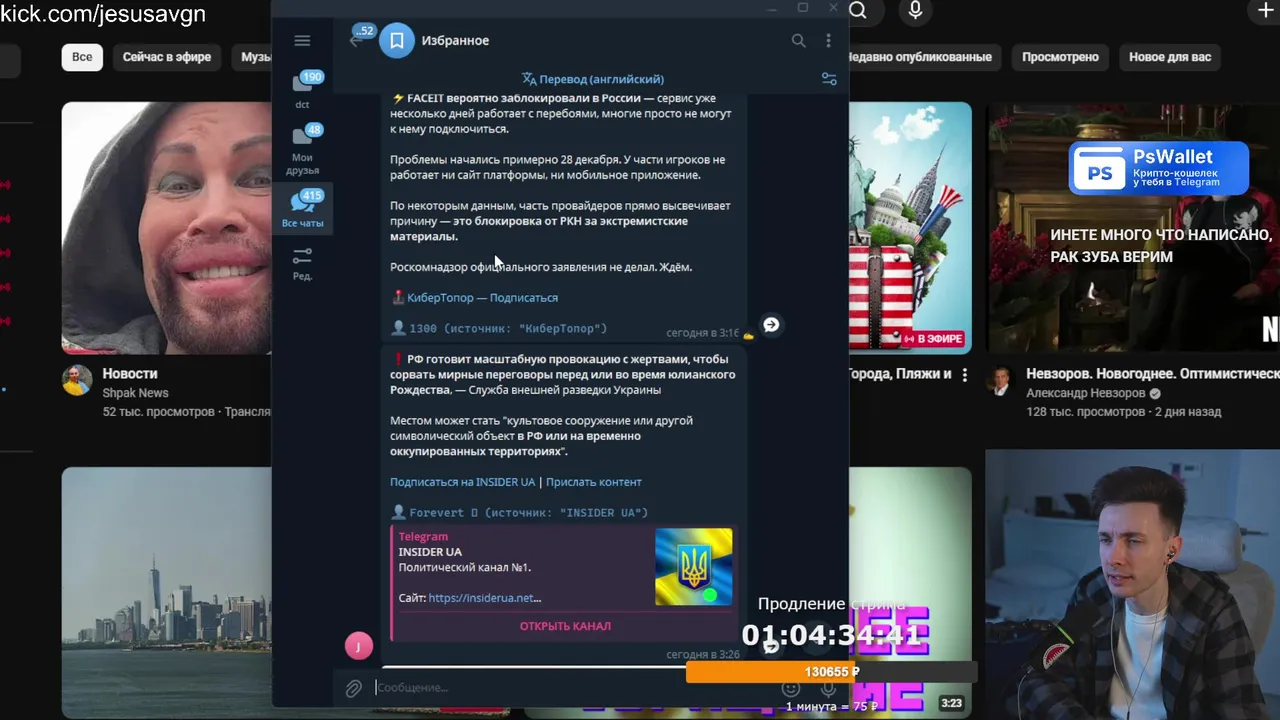Open translation settings icon next to translate bar
The height and width of the screenshot is (720, 1280).
coord(829,79)
